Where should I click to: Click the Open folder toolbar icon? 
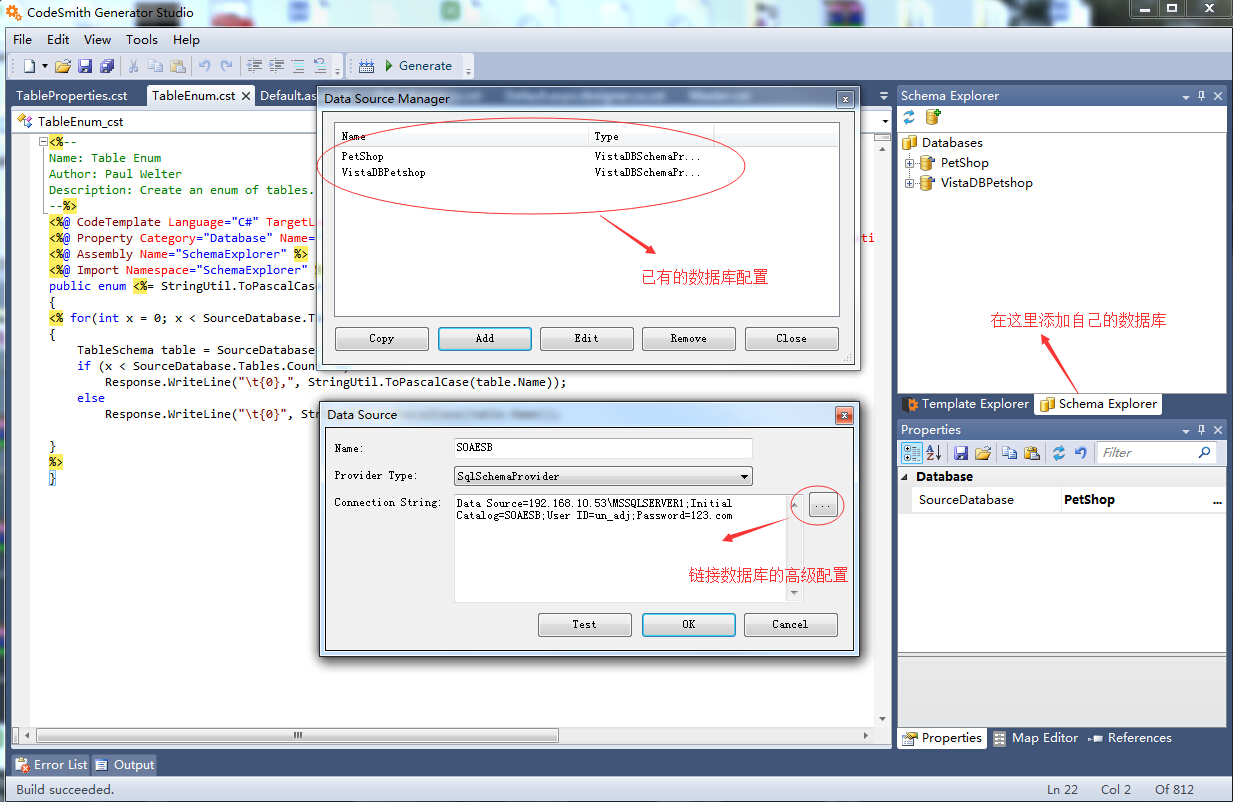tap(62, 66)
